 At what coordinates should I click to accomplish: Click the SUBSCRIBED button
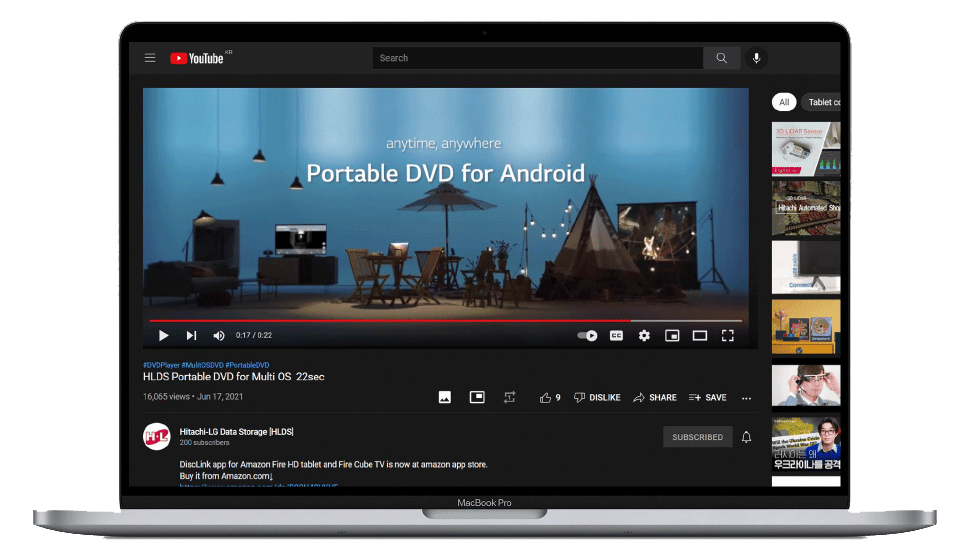pyautogui.click(x=697, y=437)
